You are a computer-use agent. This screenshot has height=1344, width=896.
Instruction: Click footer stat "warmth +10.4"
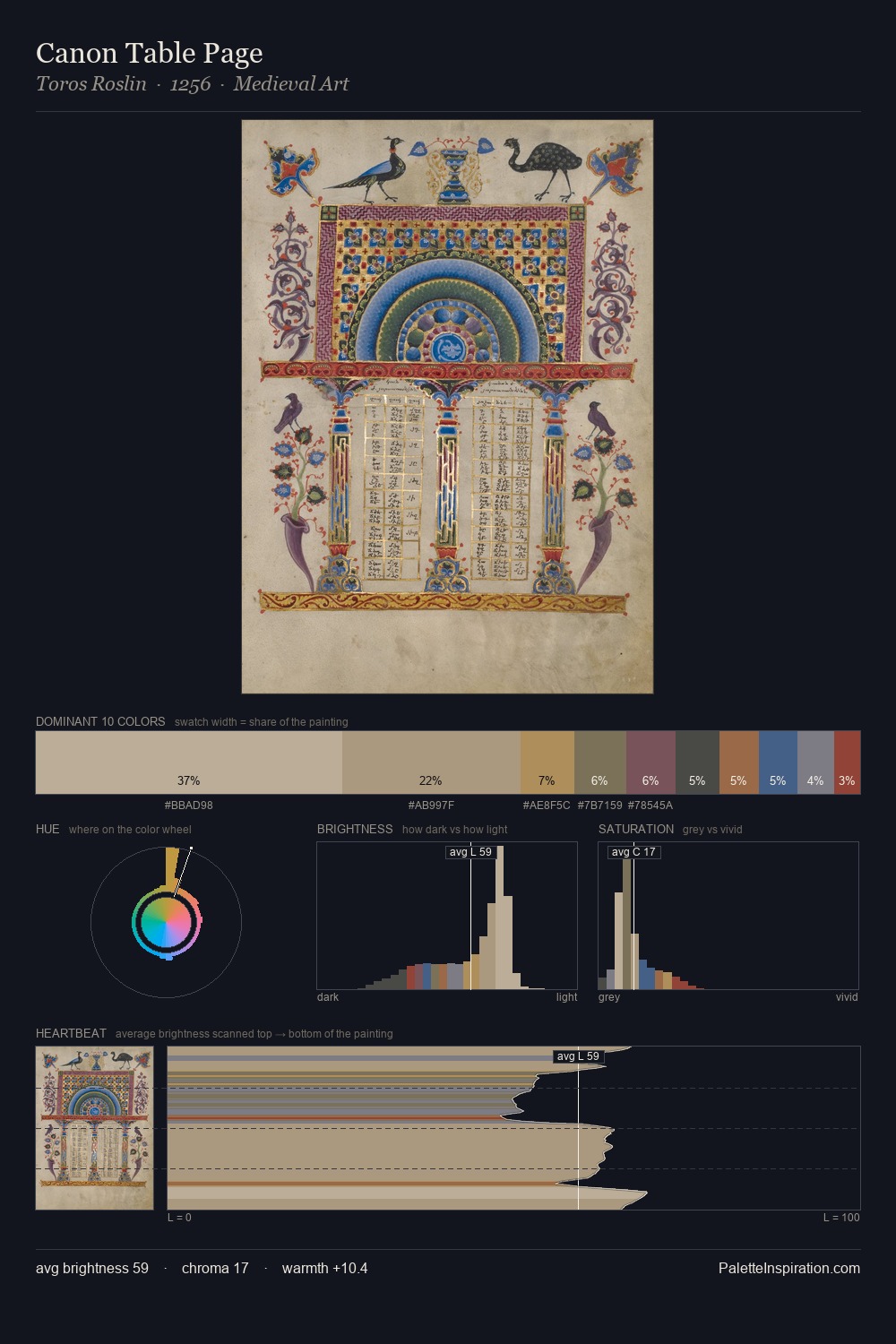click(x=325, y=1268)
